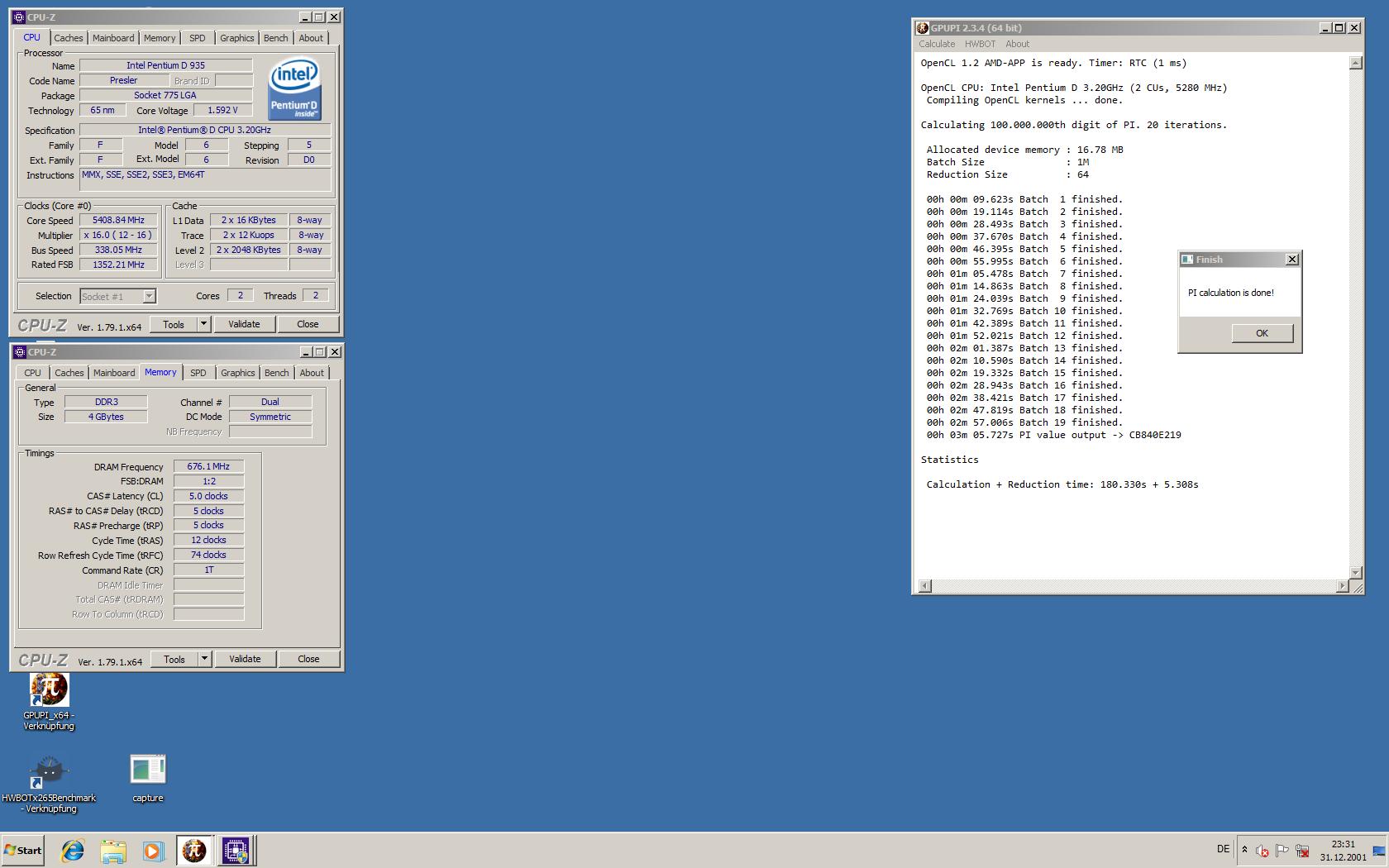Switch to CPU-Z taskbar button
The width and height of the screenshot is (1389, 868).
point(236,850)
